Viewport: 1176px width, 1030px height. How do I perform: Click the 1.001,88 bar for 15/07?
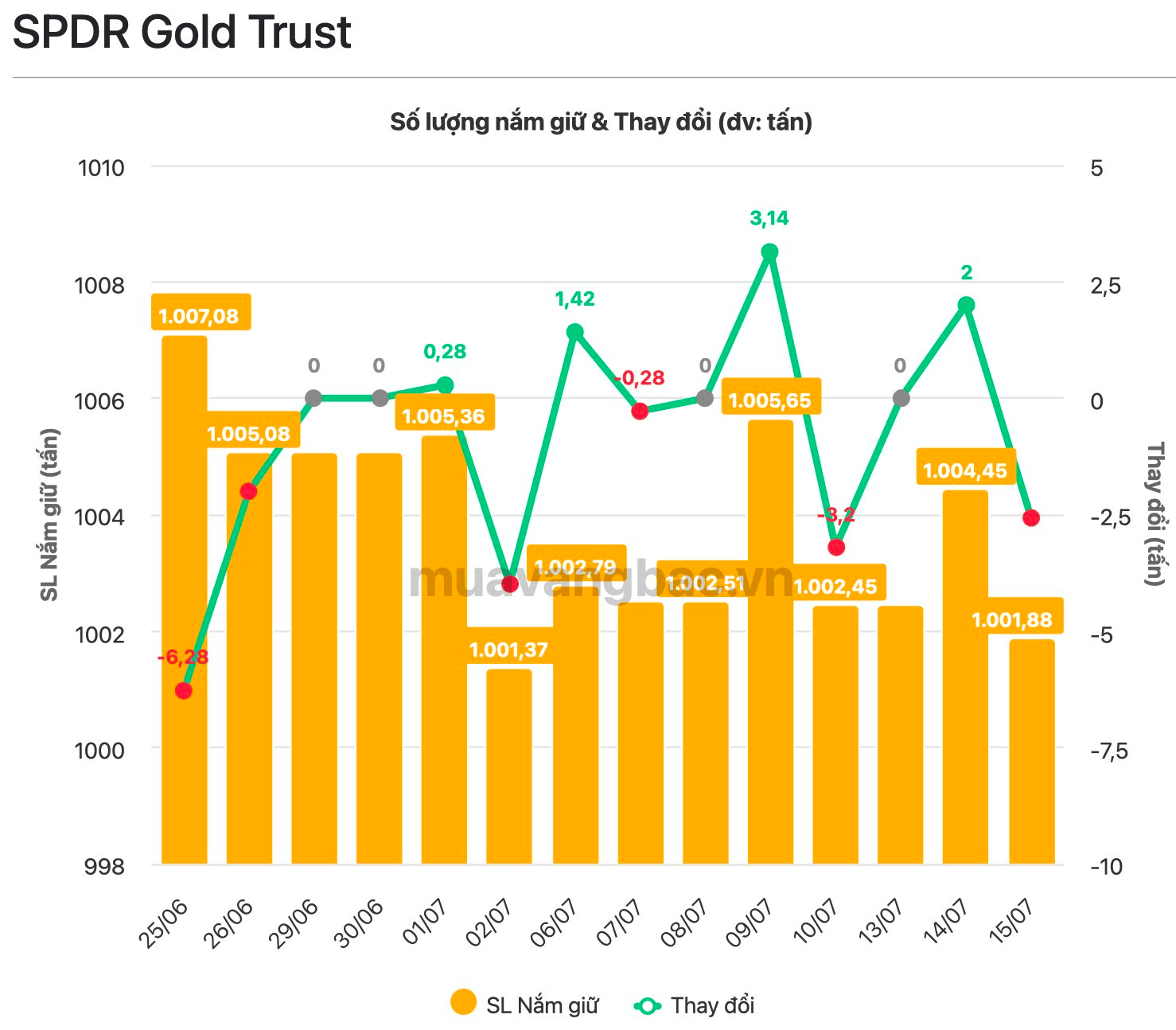[1032, 752]
